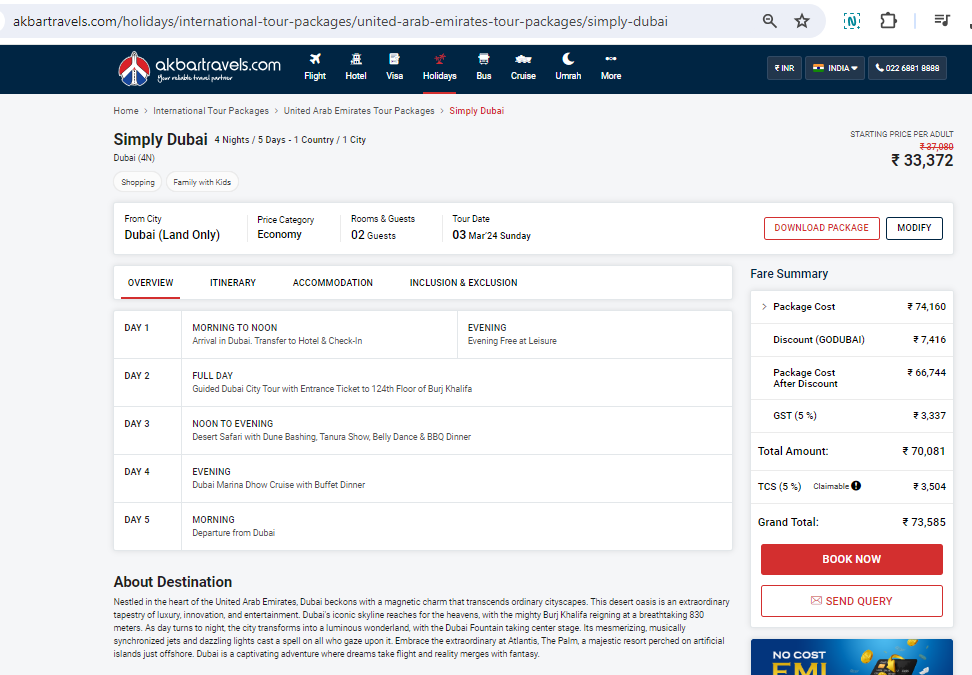Open the Cruise section icon
Viewport: 972px width, 675px height.
tap(523, 60)
